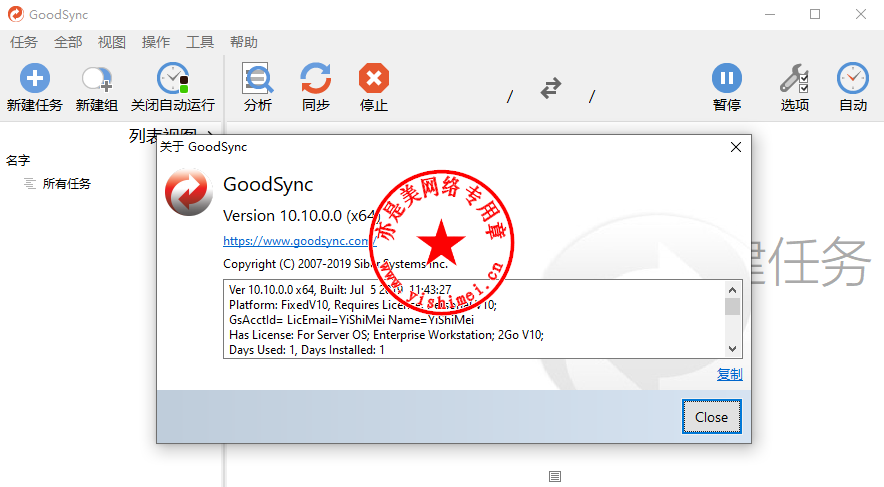This screenshot has height=487, width=884.
Task: Open options with the 选项 wrench icon
Action: point(794,78)
